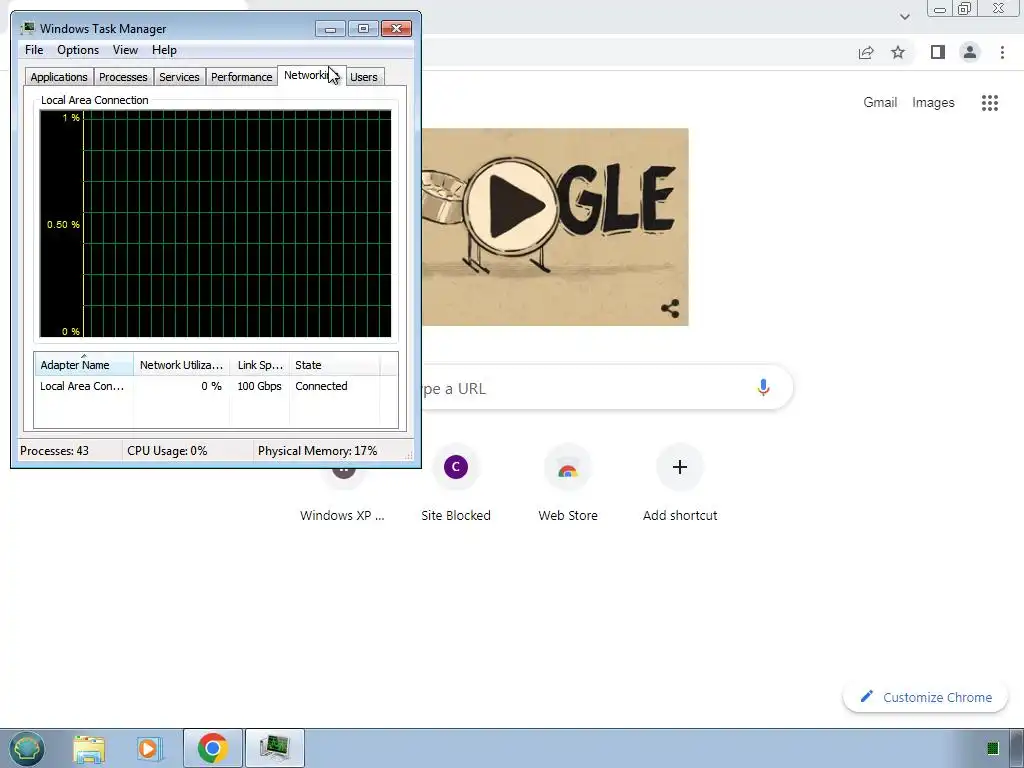
Task: Toggle the Chrome side panel icon
Action: point(937,52)
